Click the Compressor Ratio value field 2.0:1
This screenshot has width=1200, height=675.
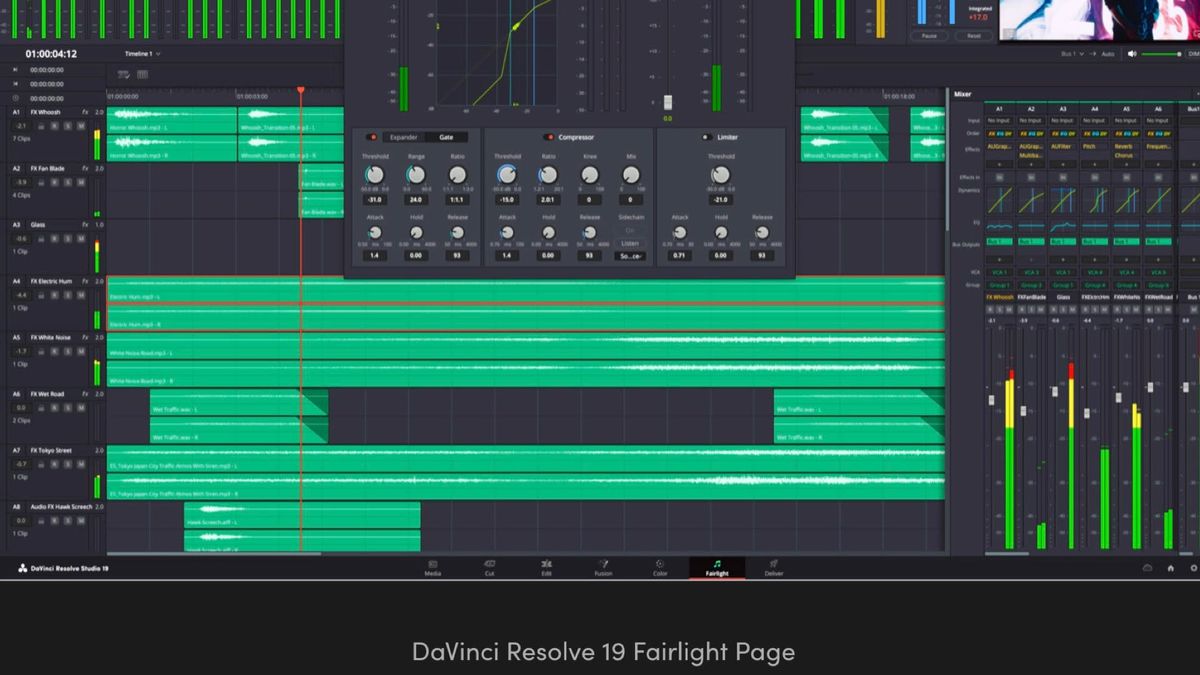(x=548, y=200)
